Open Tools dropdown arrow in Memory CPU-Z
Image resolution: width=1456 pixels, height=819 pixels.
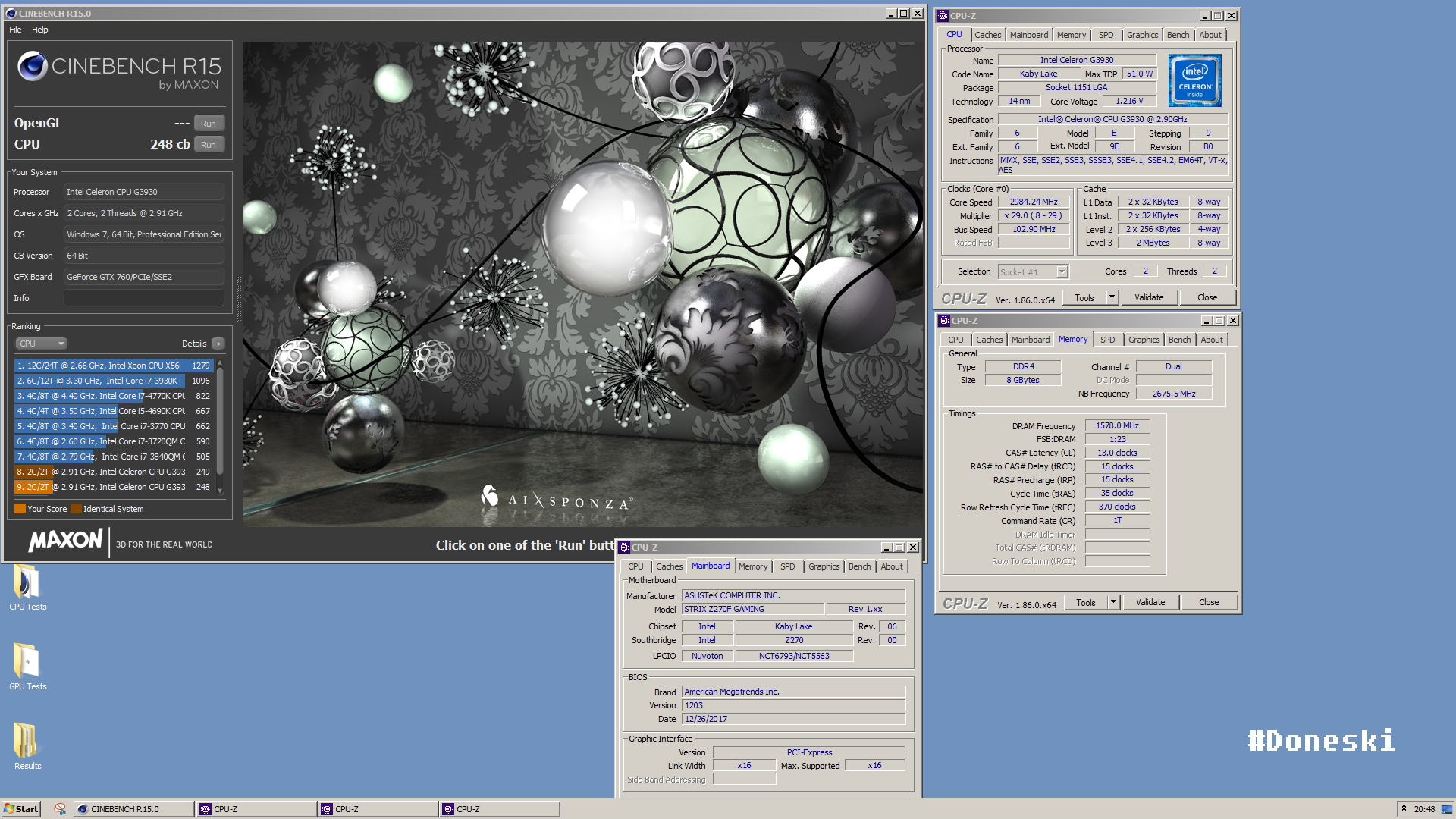[1113, 603]
